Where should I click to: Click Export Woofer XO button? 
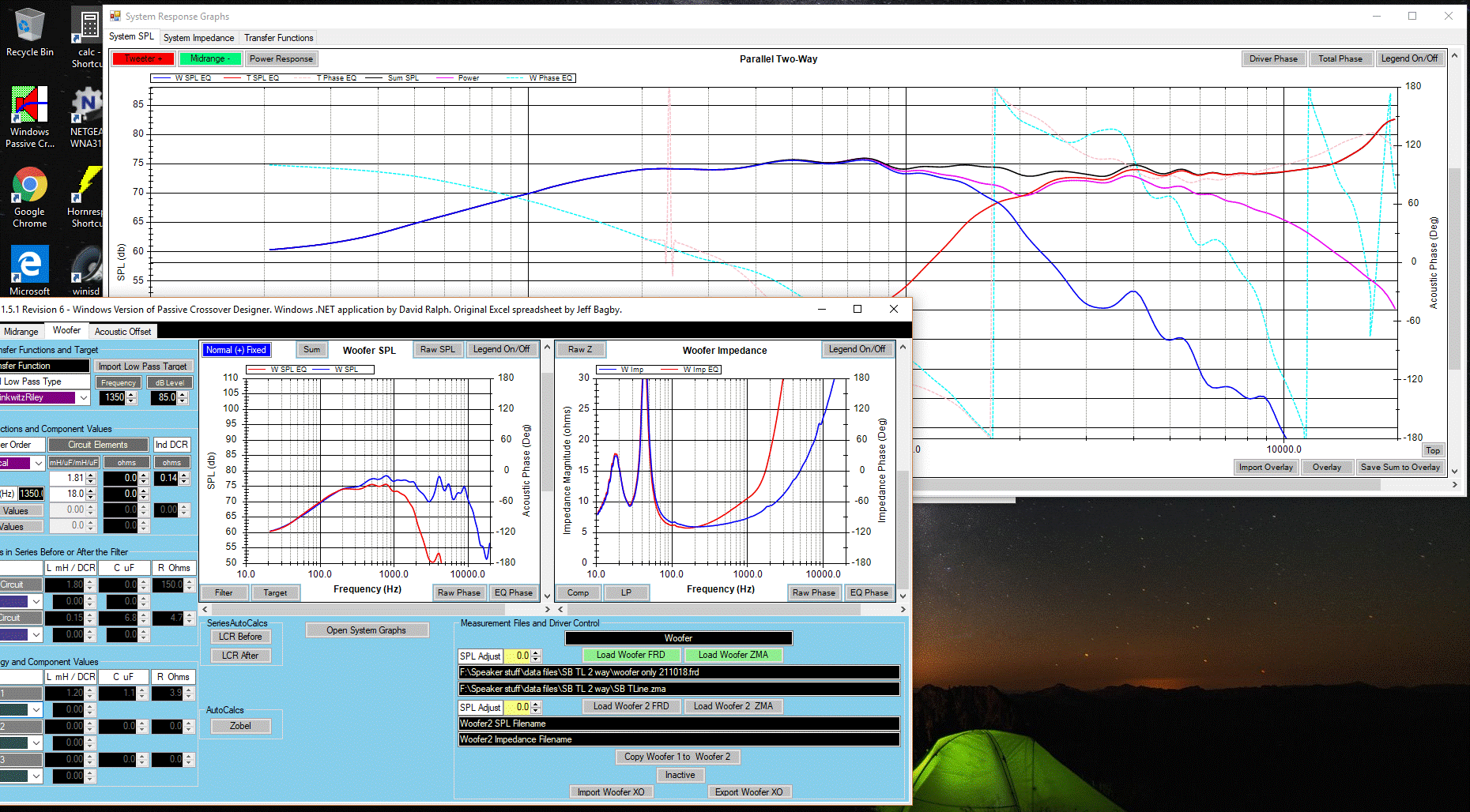748,792
